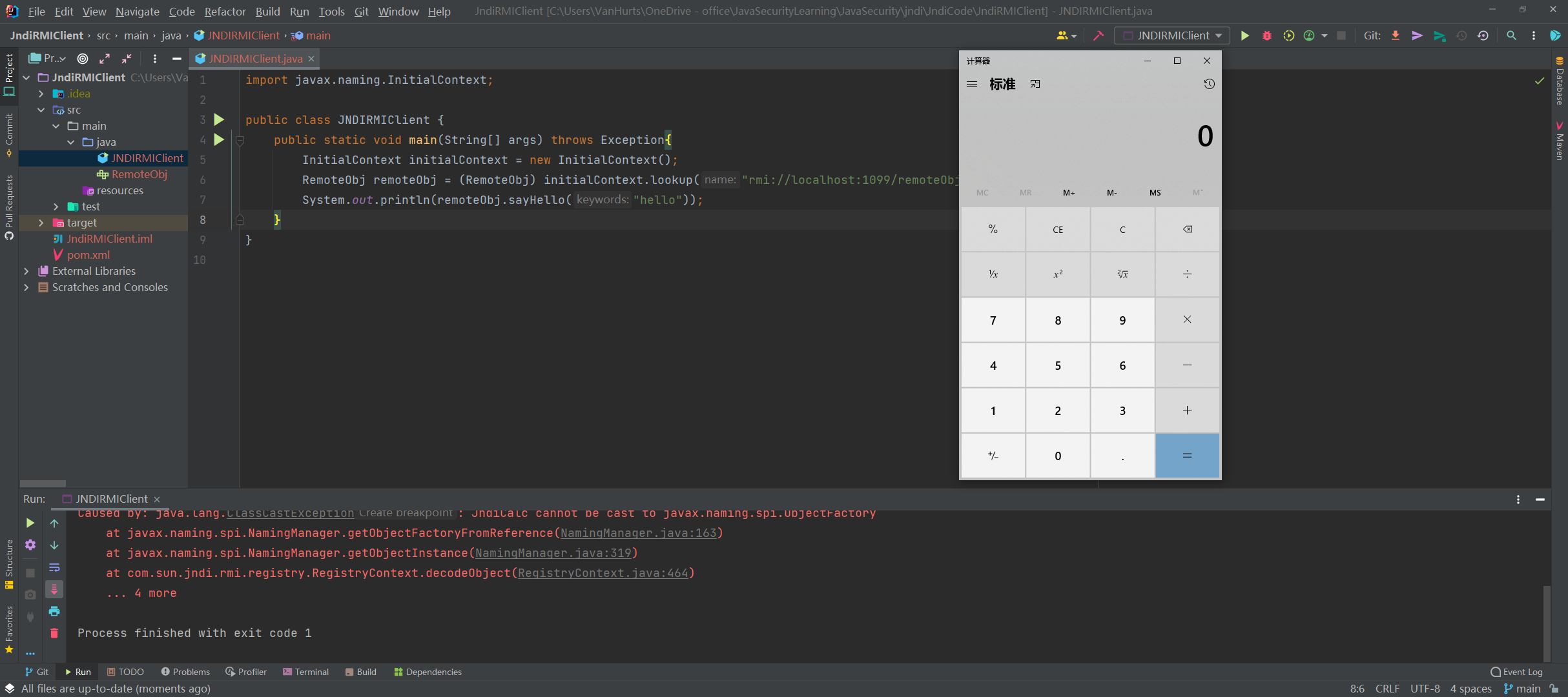The height and width of the screenshot is (697, 1568).
Task: Toggle soft-wrap in Run console
Action: point(54,567)
